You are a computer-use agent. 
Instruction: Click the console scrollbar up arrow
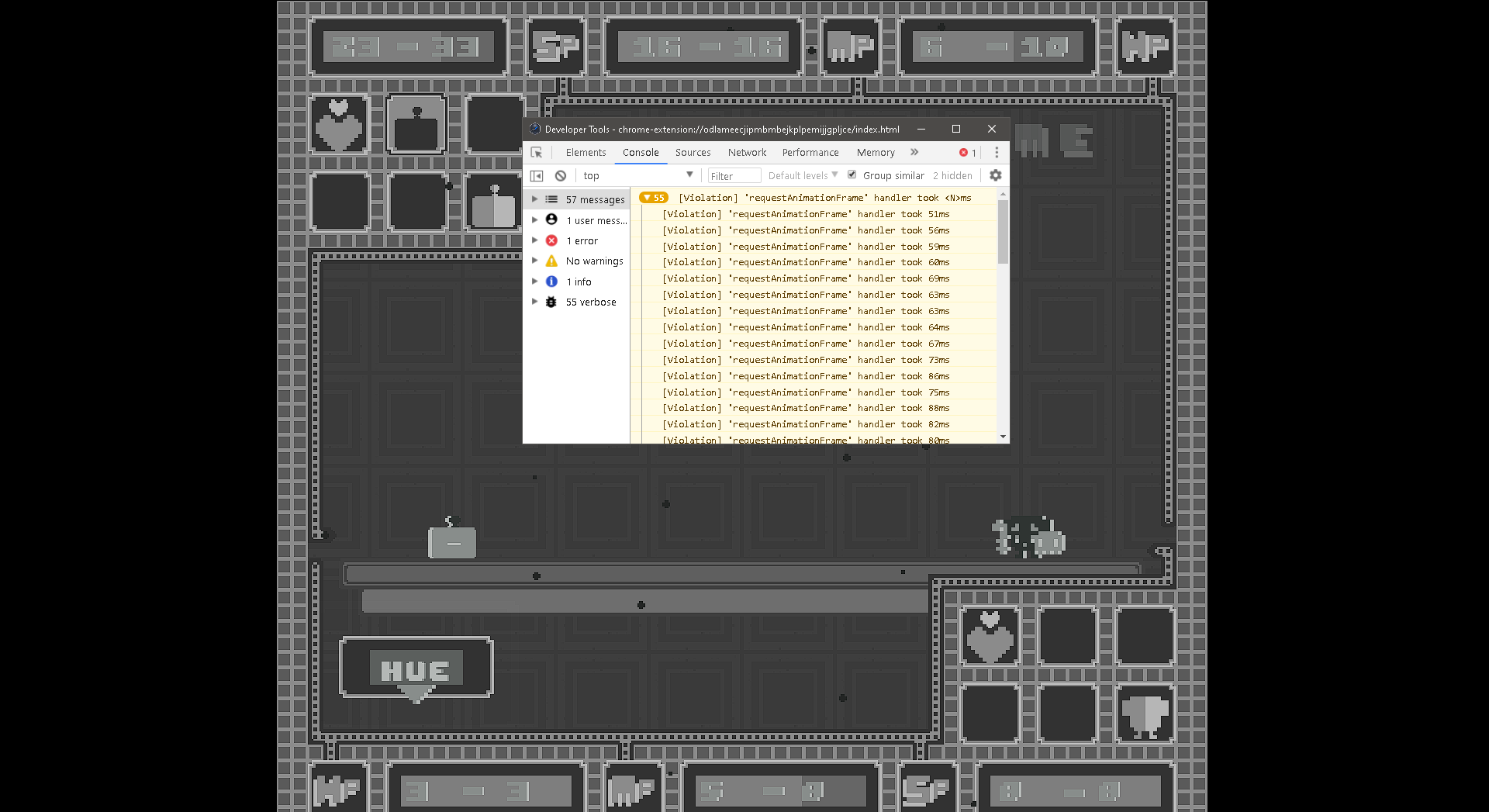click(x=1003, y=194)
